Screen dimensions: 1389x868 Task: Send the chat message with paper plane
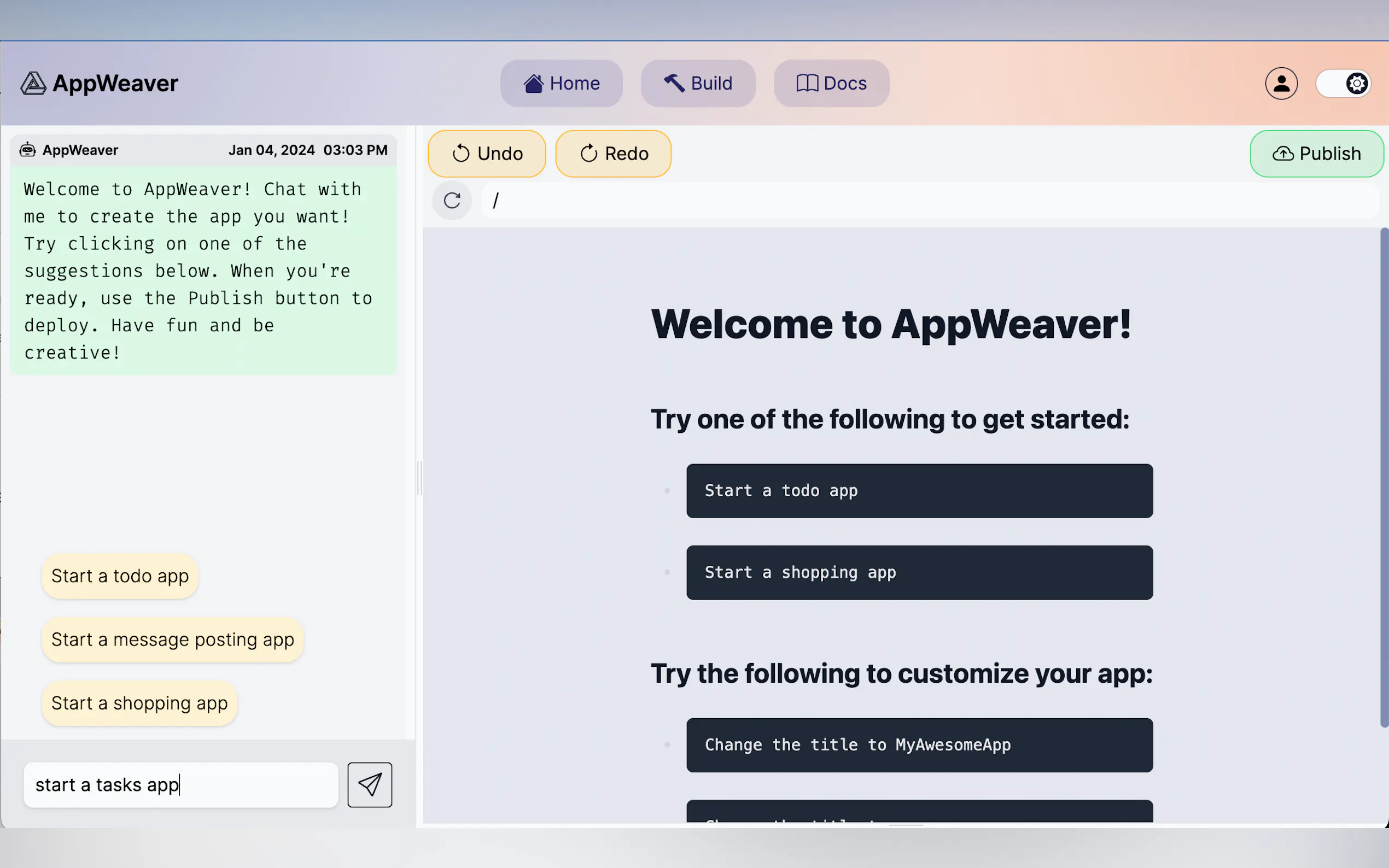(369, 784)
